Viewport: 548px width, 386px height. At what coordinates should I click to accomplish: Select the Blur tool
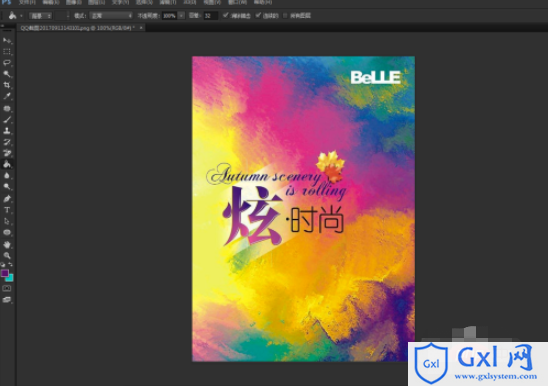[7, 176]
